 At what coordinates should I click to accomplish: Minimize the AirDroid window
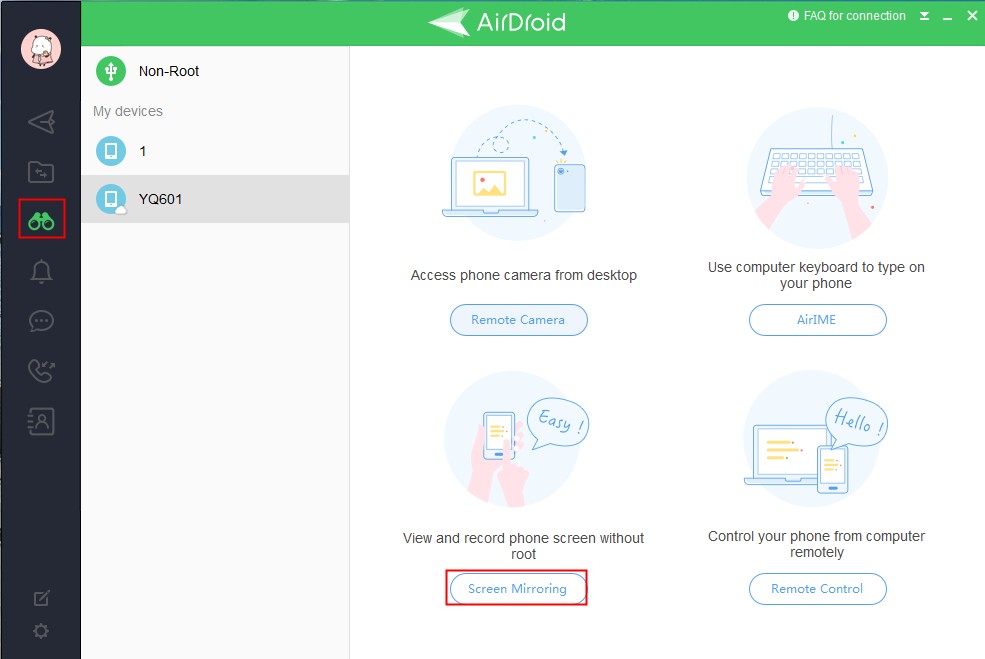[948, 17]
